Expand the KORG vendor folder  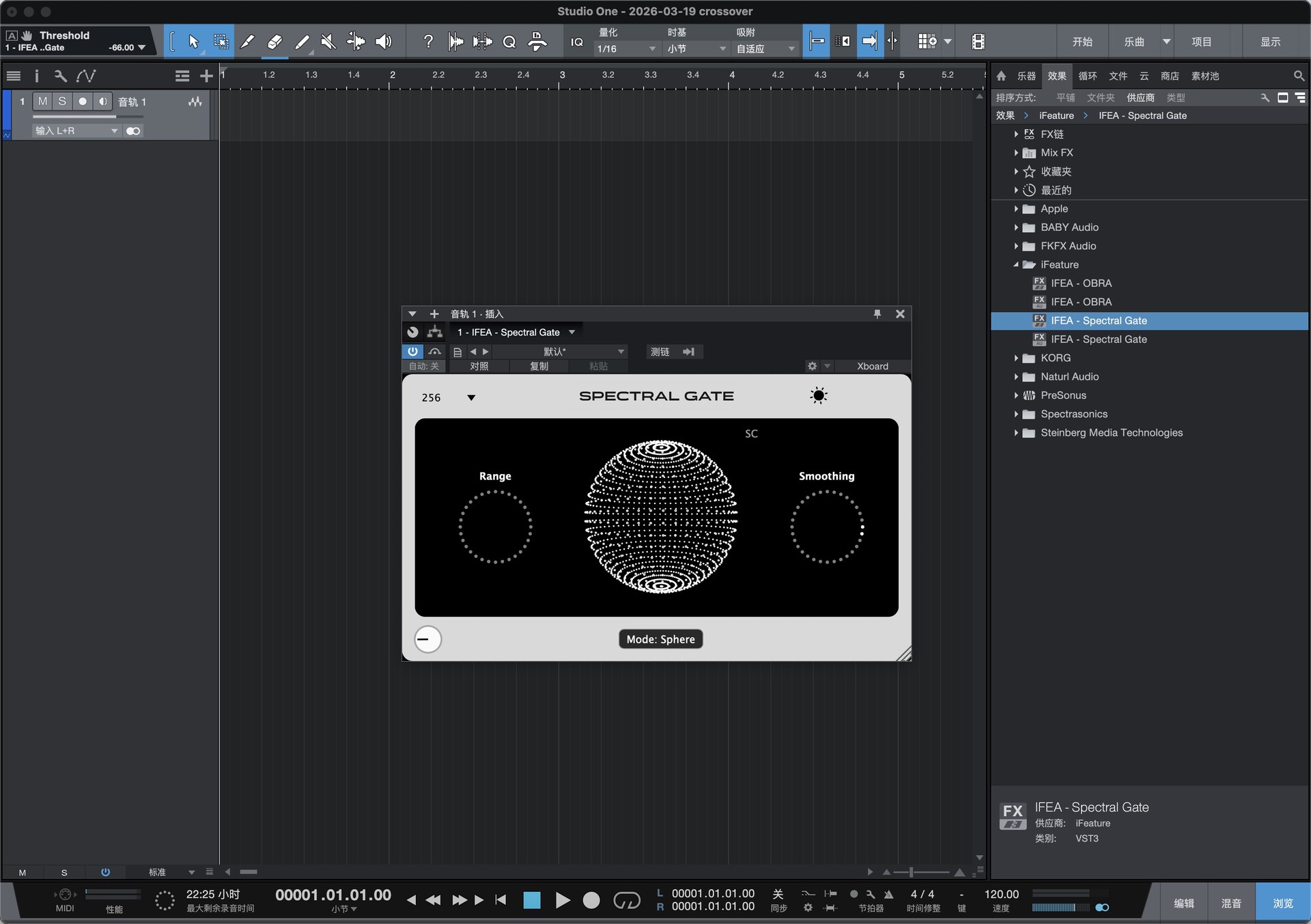click(1016, 358)
